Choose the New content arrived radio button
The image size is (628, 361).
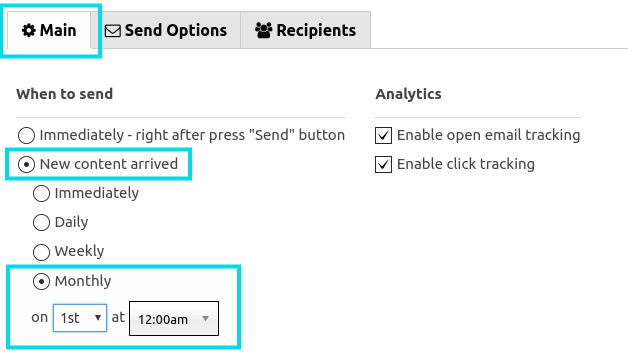pyautogui.click(x=26, y=164)
